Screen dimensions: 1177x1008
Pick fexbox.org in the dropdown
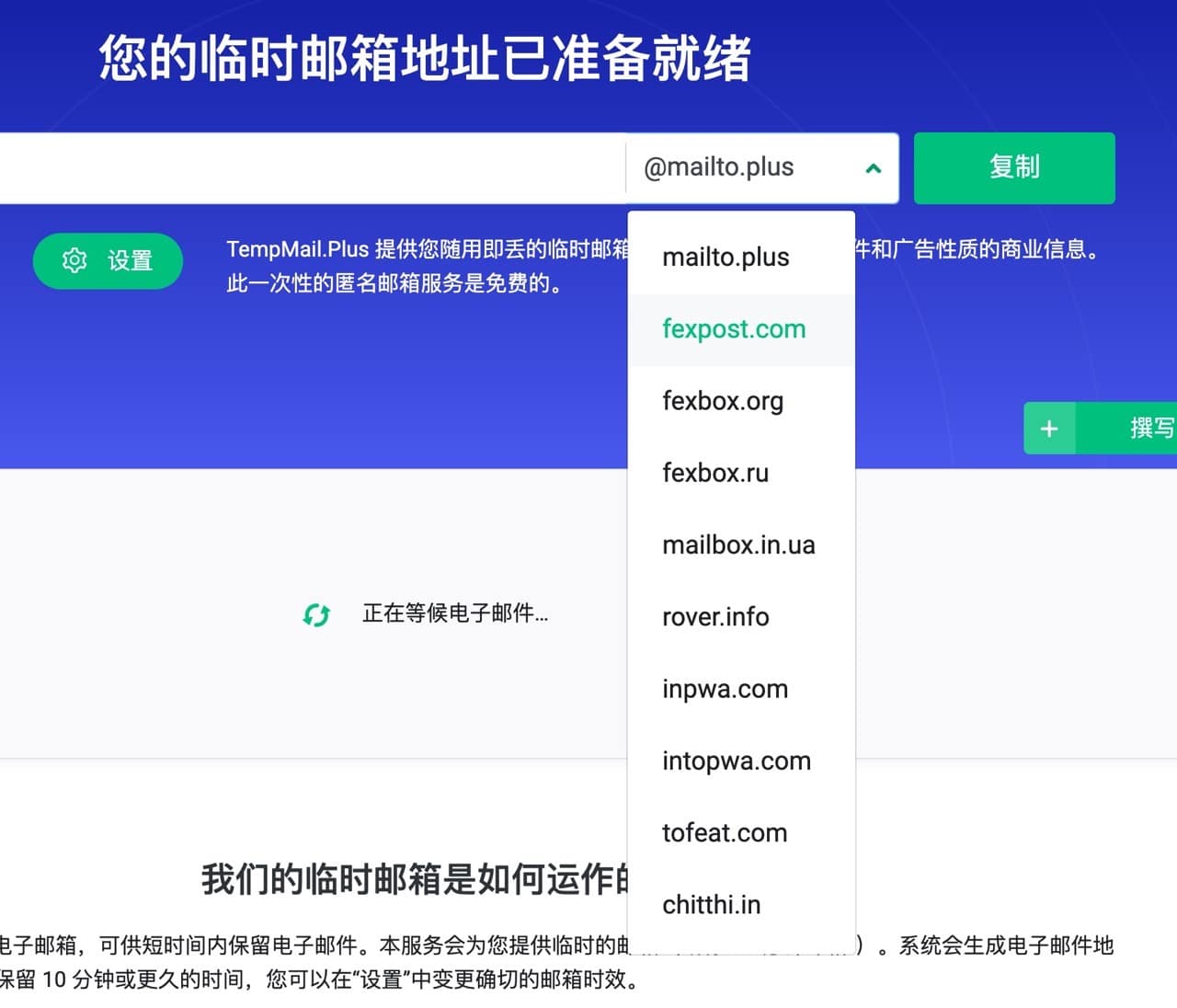click(x=741, y=401)
